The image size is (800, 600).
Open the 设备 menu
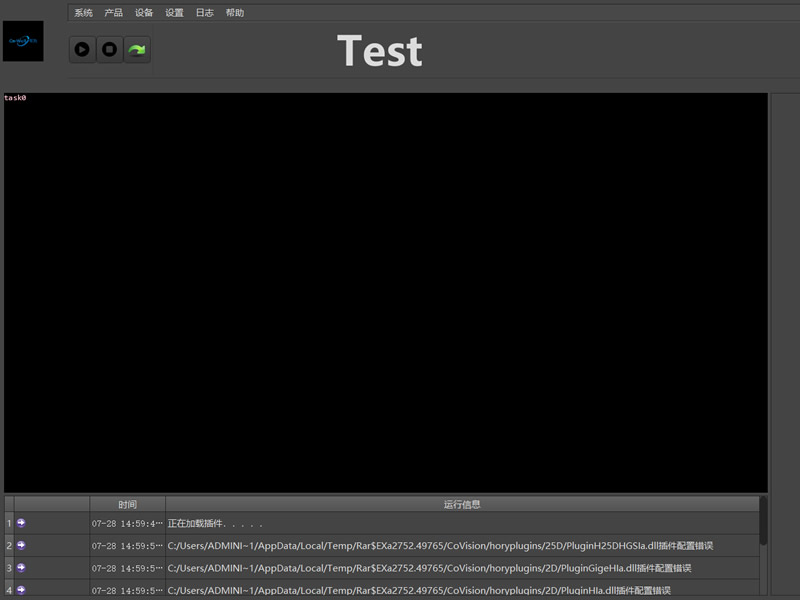point(144,13)
